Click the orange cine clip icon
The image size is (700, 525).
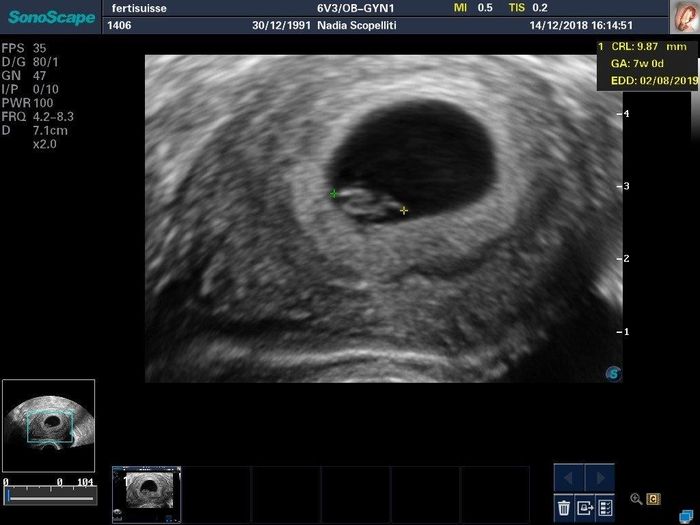[653, 498]
